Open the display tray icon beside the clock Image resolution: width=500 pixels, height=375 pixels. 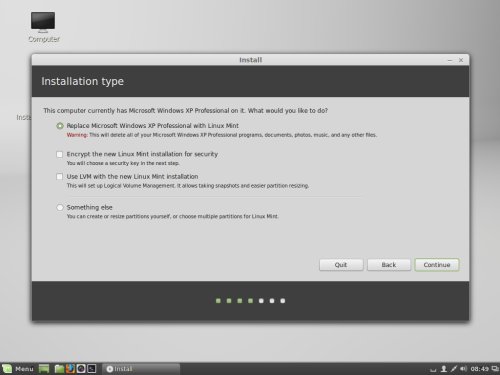(x=495, y=369)
